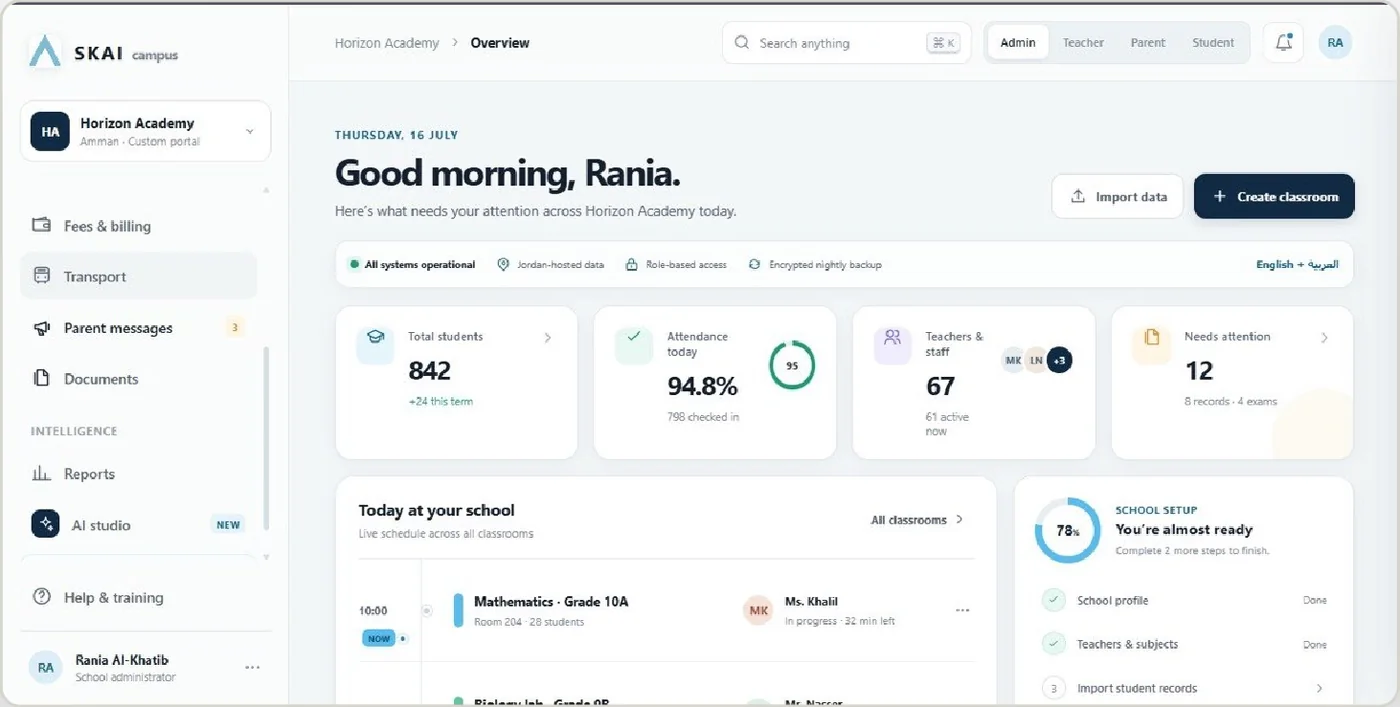
Task: Click the SKAI campus logo
Action: 104,52
